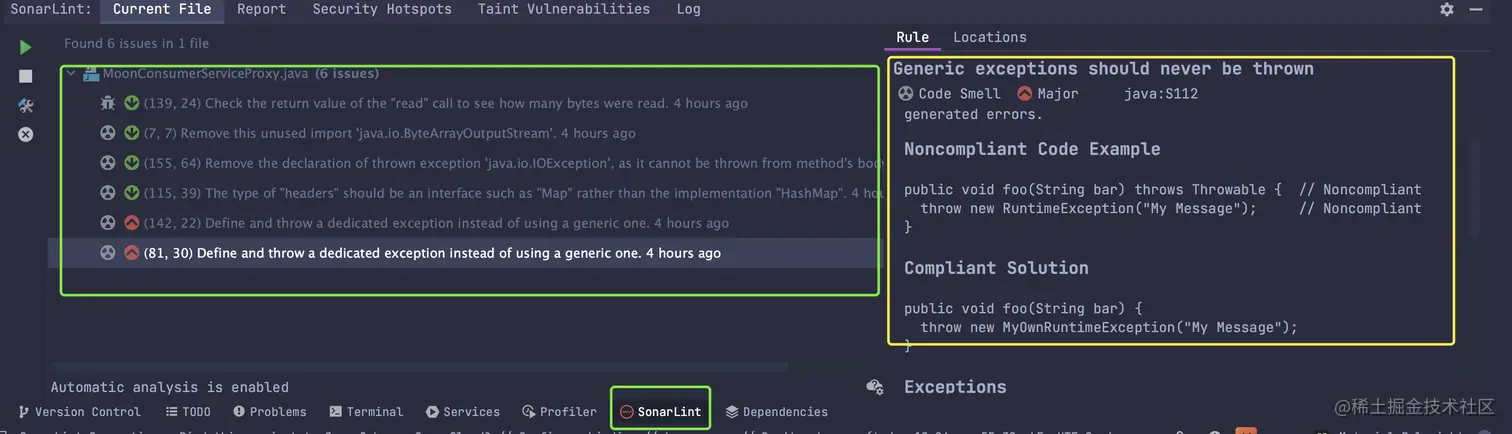This screenshot has width=1512, height=434.
Task: Stop the analysis with the square stop icon
Action: [x=26, y=76]
